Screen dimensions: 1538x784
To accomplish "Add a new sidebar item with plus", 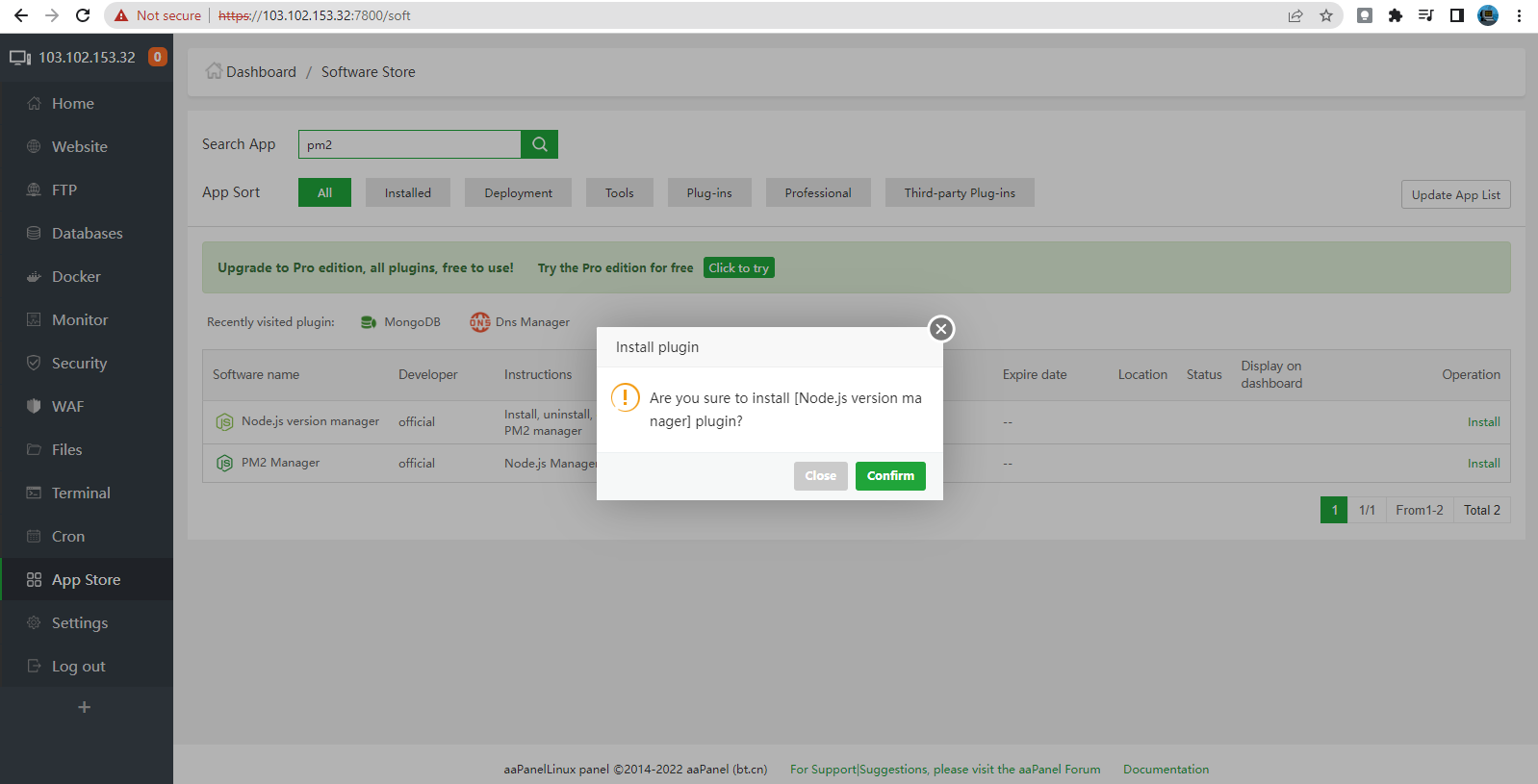I will (85, 707).
